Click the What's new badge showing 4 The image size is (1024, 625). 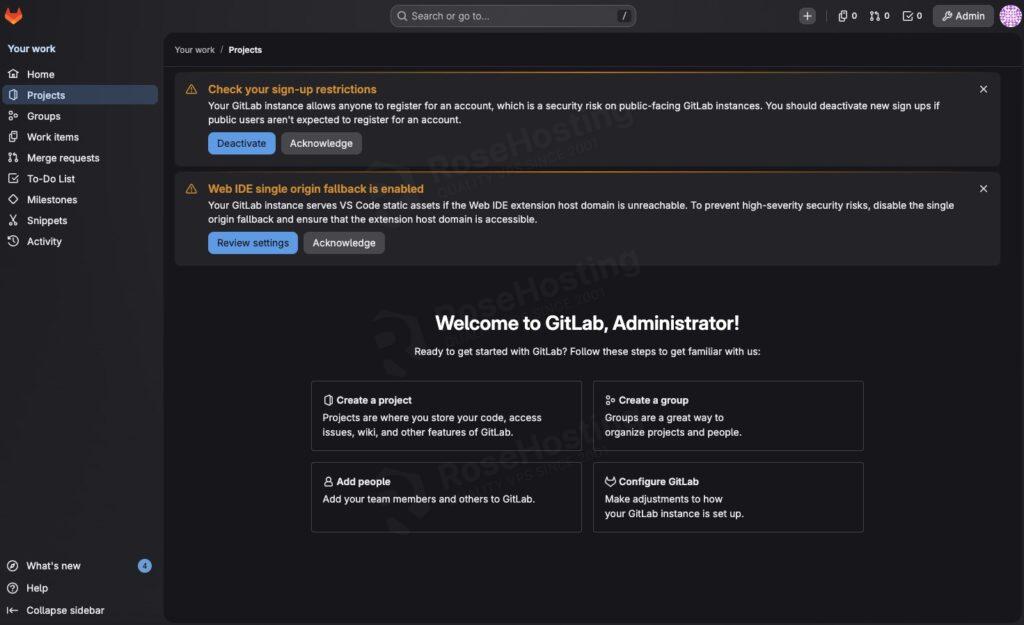pyautogui.click(x=144, y=566)
